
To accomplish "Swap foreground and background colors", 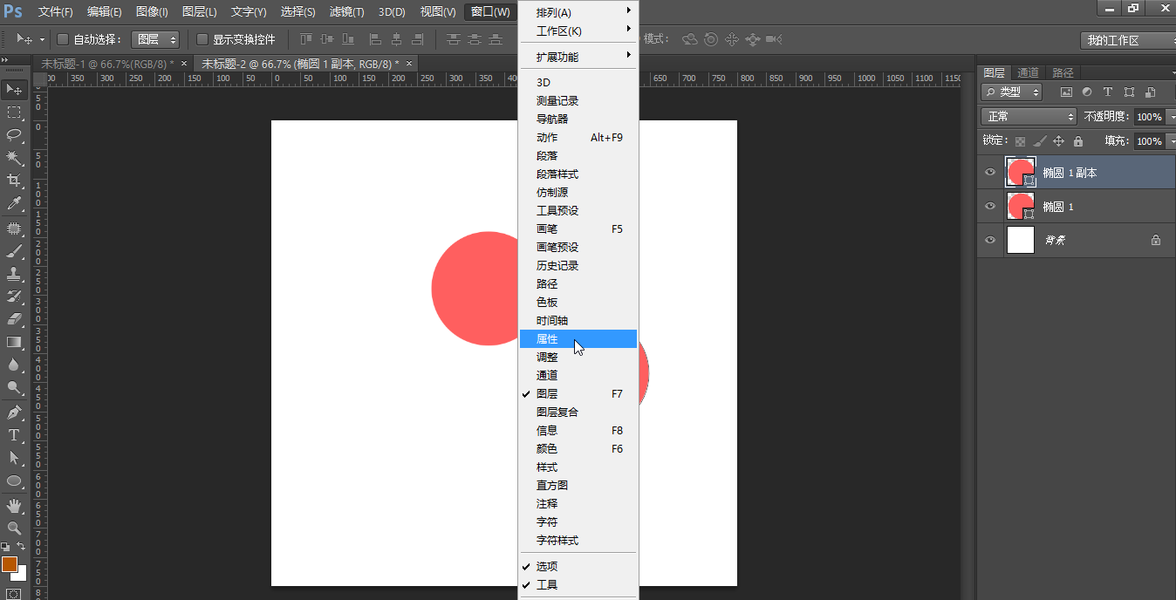I will [x=22, y=547].
